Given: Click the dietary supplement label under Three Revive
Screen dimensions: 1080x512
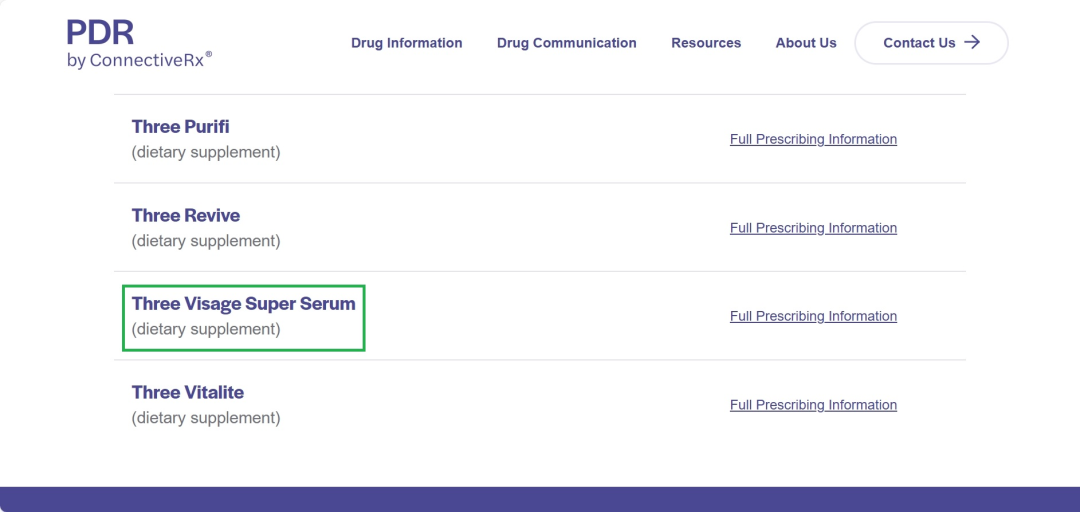Looking at the screenshot, I should 206,241.
